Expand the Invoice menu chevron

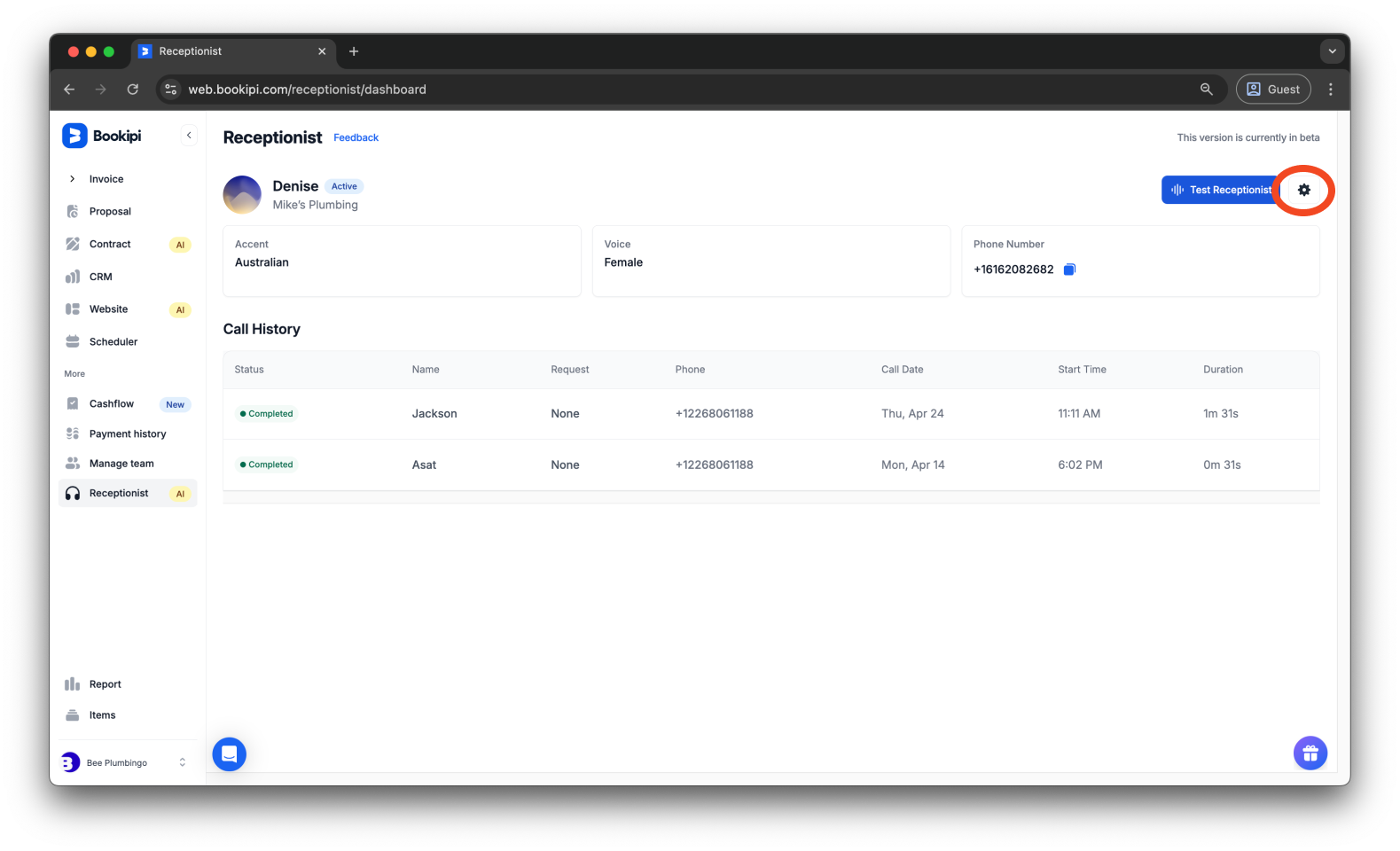coord(72,179)
